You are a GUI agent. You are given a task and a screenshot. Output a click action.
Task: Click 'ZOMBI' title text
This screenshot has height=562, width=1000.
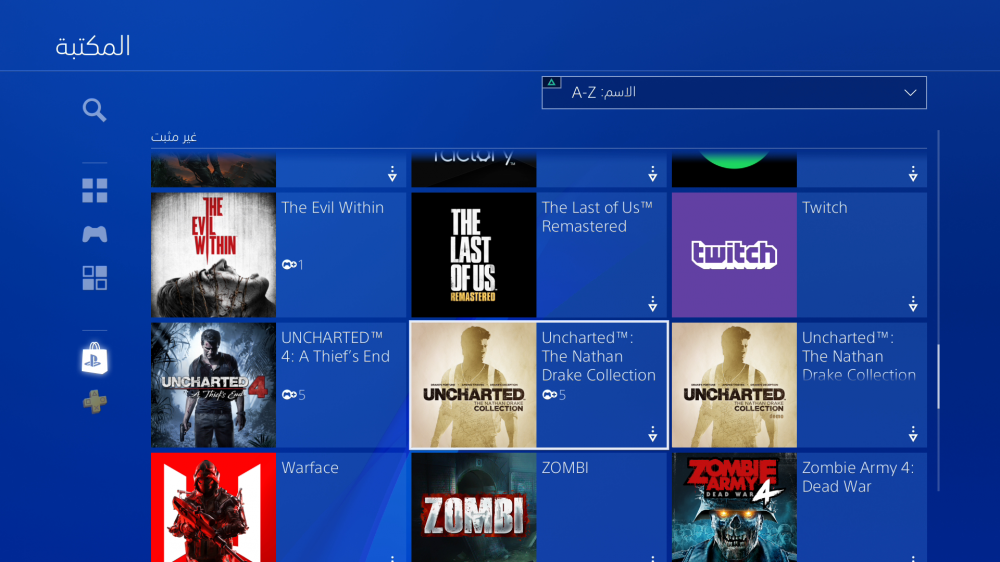click(565, 468)
